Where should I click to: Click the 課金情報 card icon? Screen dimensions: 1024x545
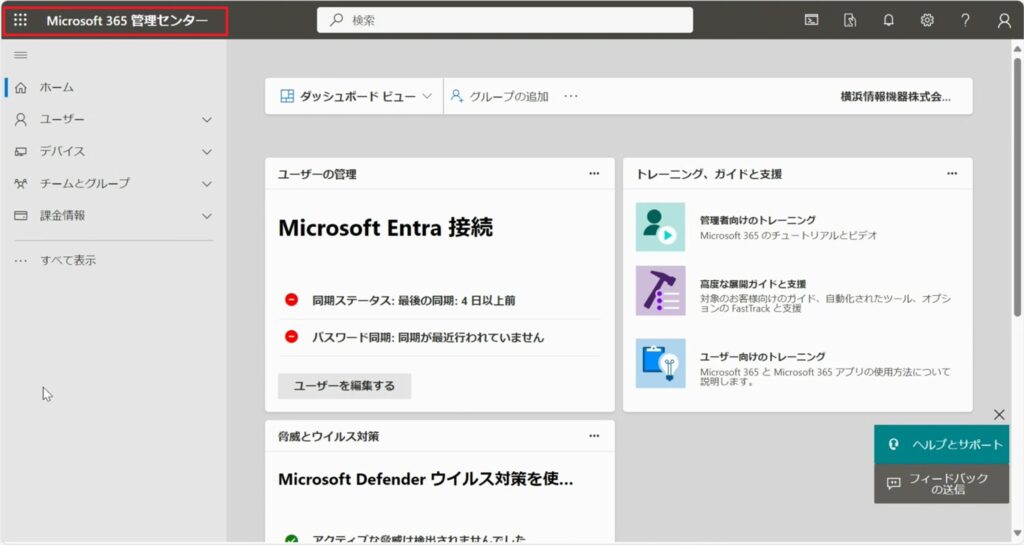tap(21, 215)
